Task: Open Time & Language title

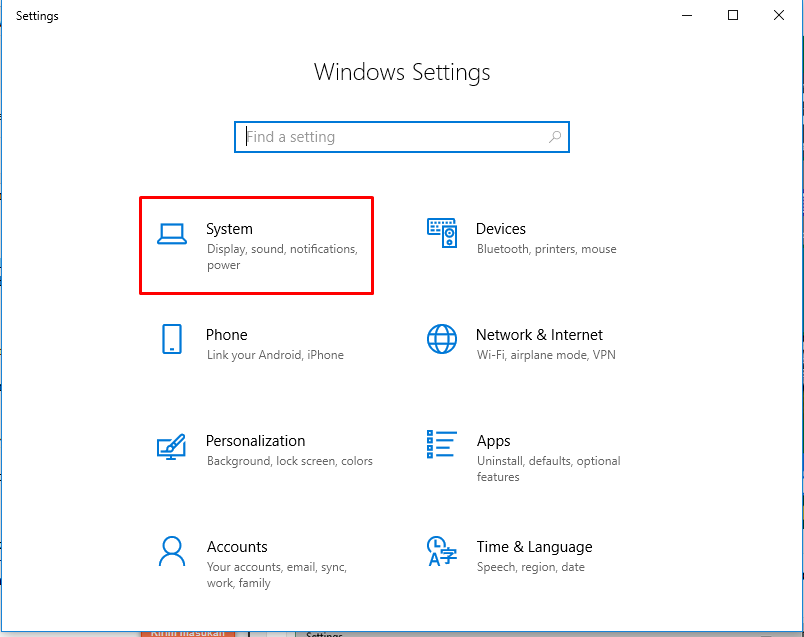Action: [x=534, y=547]
